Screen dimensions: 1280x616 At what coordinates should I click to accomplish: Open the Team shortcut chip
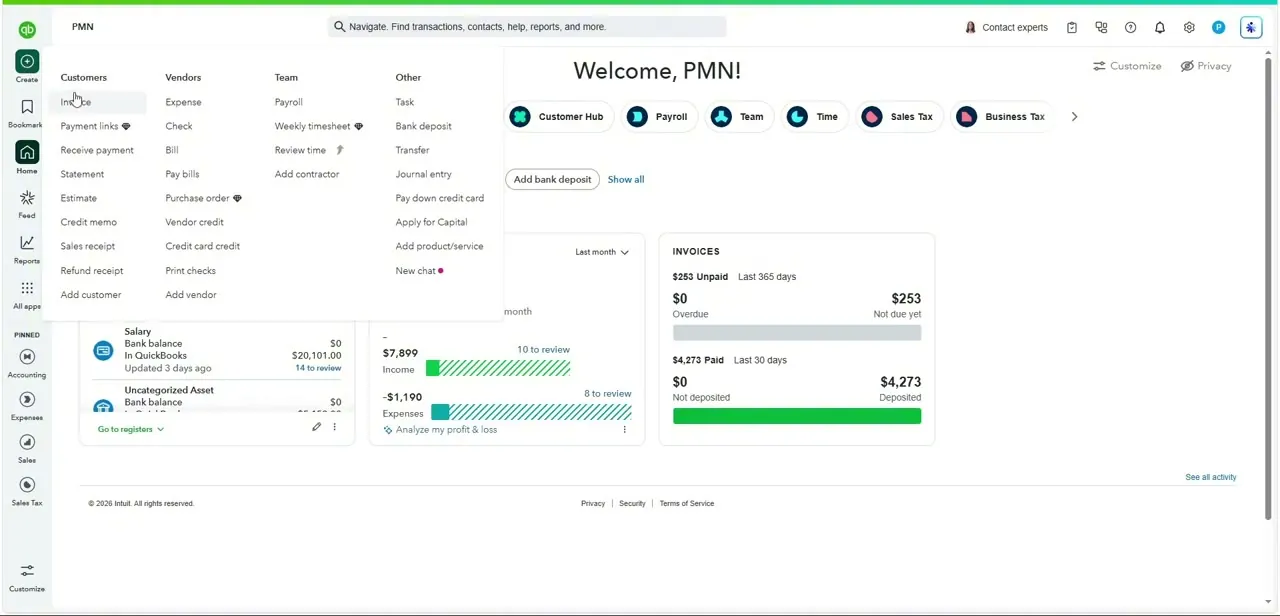[738, 117]
